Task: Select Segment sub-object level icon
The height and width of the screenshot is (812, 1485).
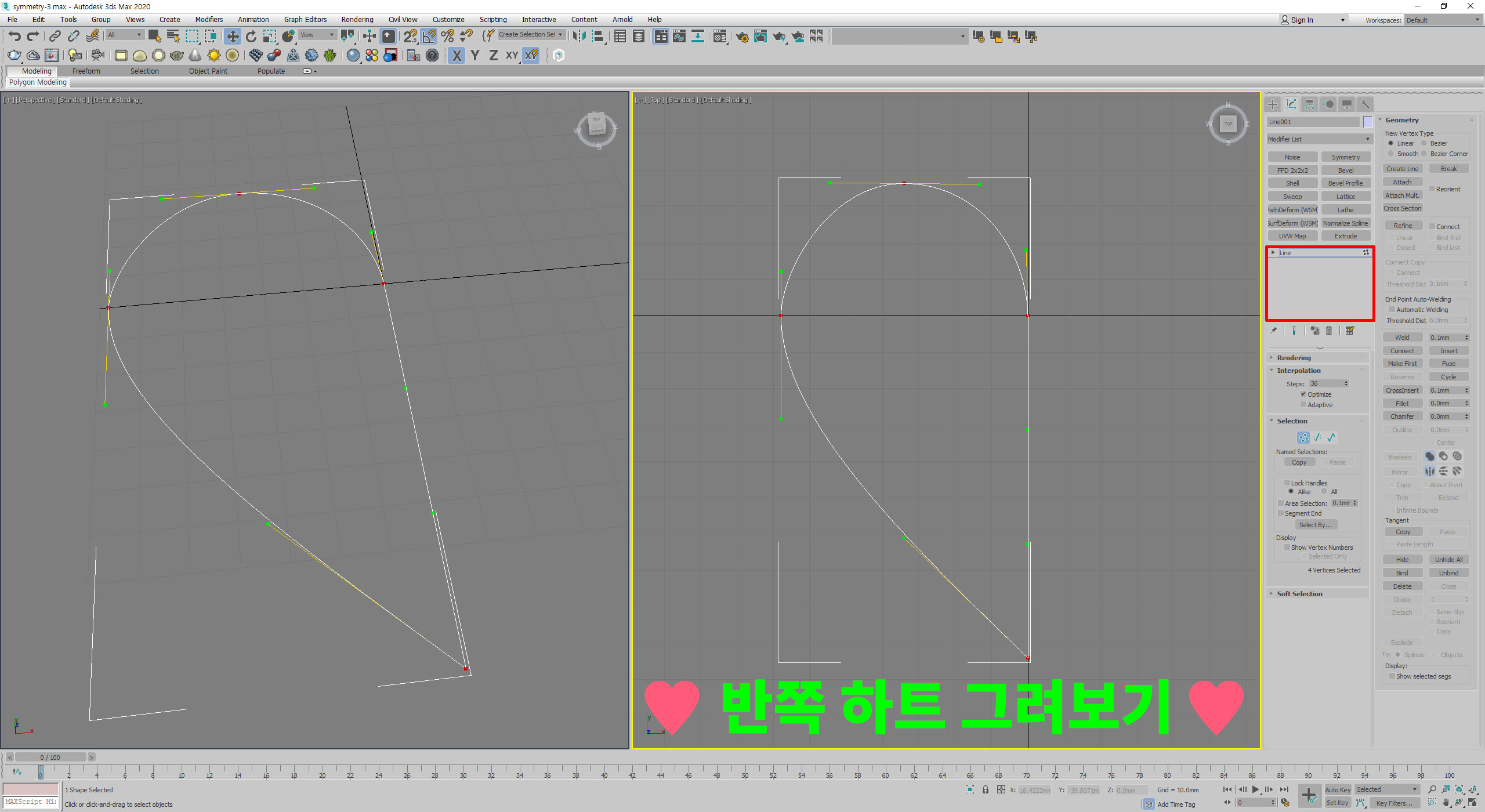Action: (x=1317, y=437)
